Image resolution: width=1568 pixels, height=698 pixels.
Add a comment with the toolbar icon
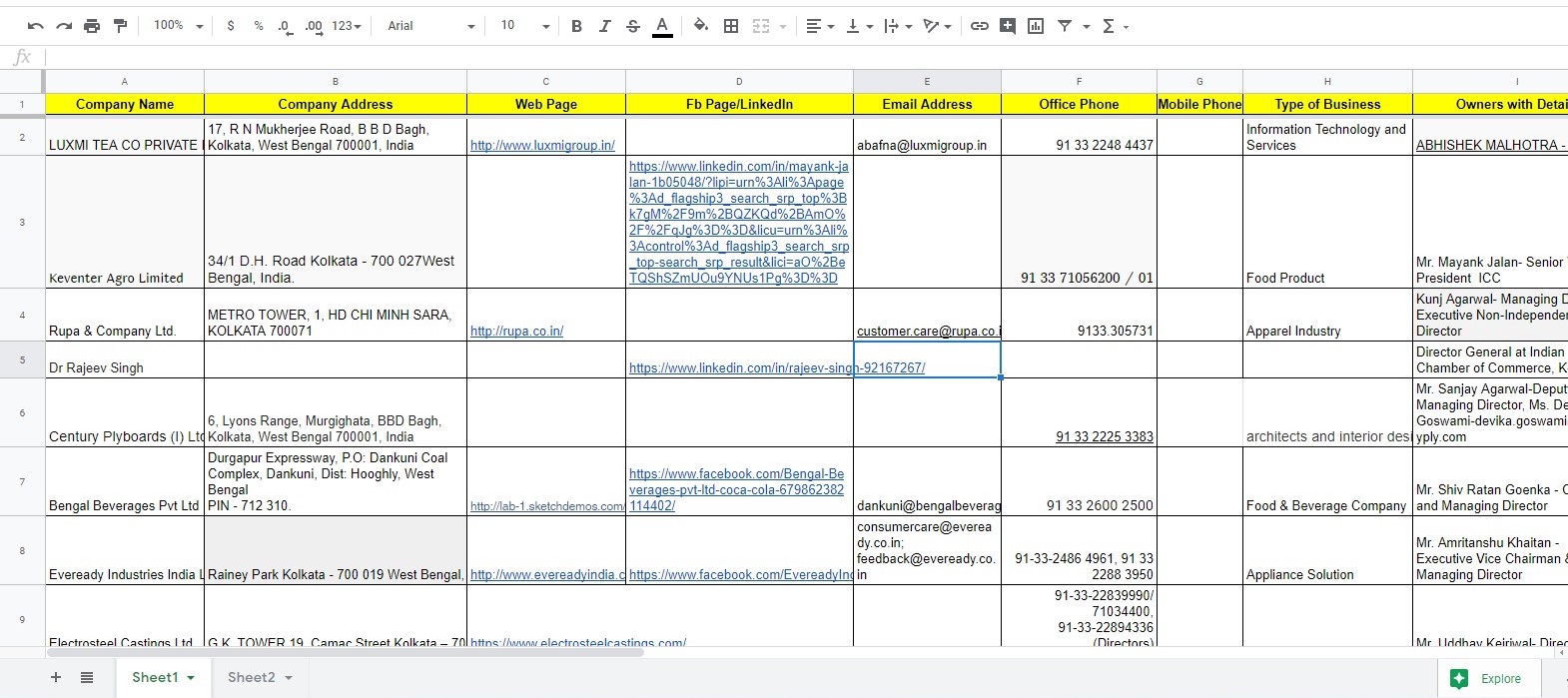[1008, 26]
